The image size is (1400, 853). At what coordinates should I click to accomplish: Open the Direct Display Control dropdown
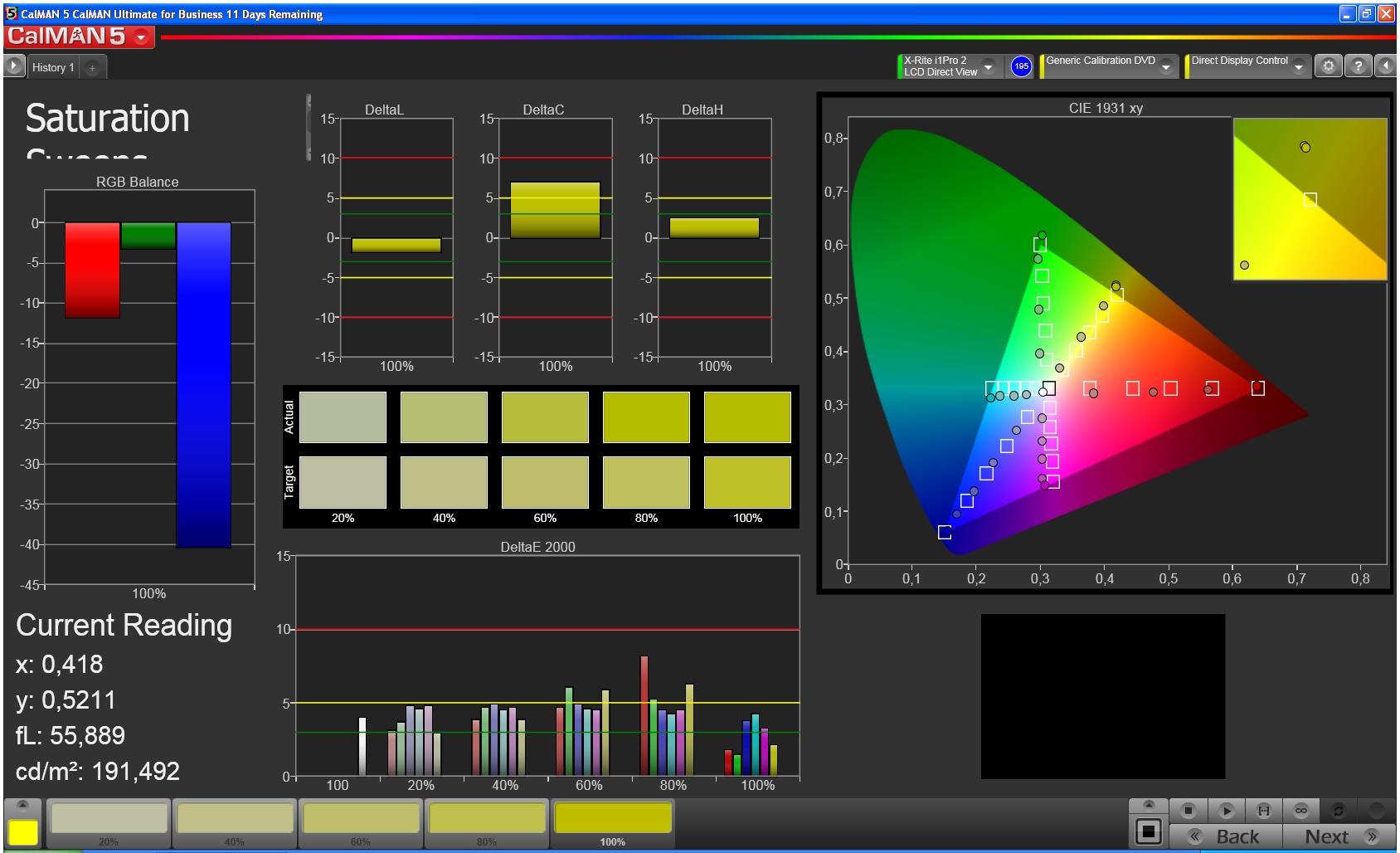pyautogui.click(x=1299, y=66)
